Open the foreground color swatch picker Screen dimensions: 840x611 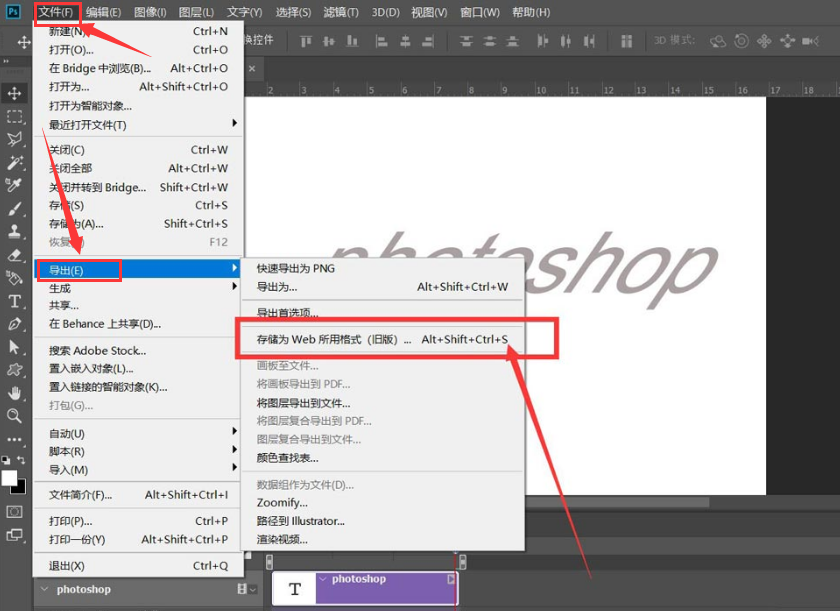9,477
